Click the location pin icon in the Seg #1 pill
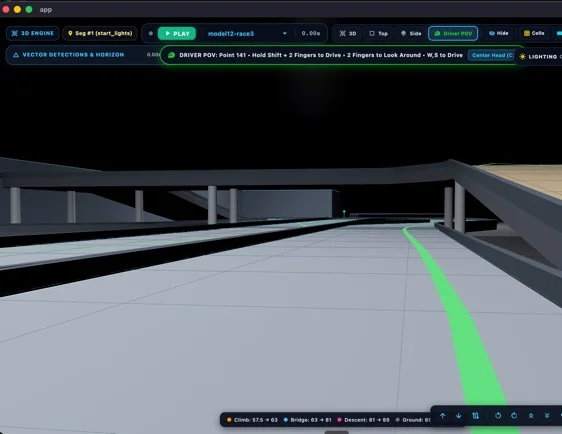The height and width of the screenshot is (434, 562). [x=70, y=33]
